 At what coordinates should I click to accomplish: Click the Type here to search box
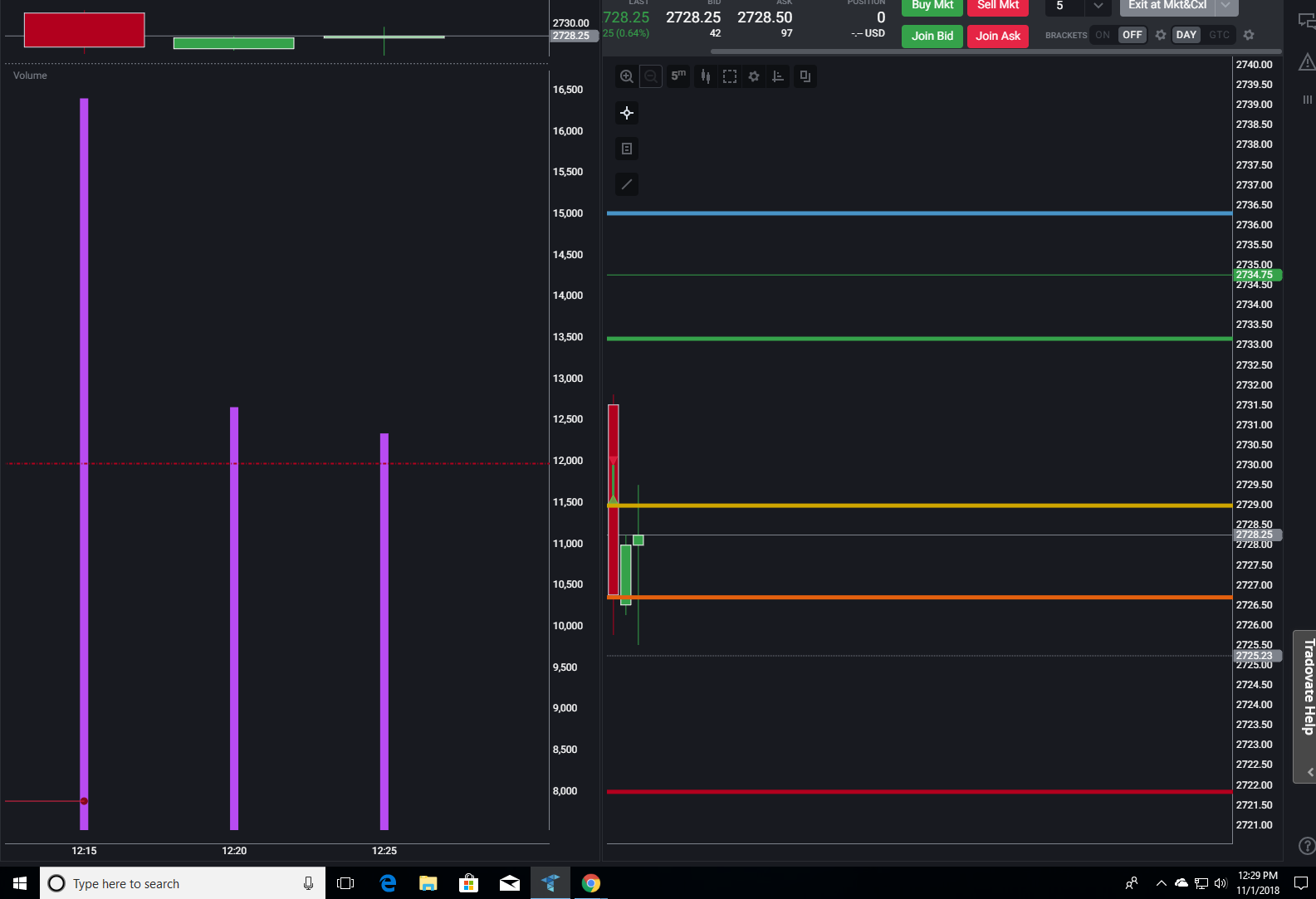183,883
